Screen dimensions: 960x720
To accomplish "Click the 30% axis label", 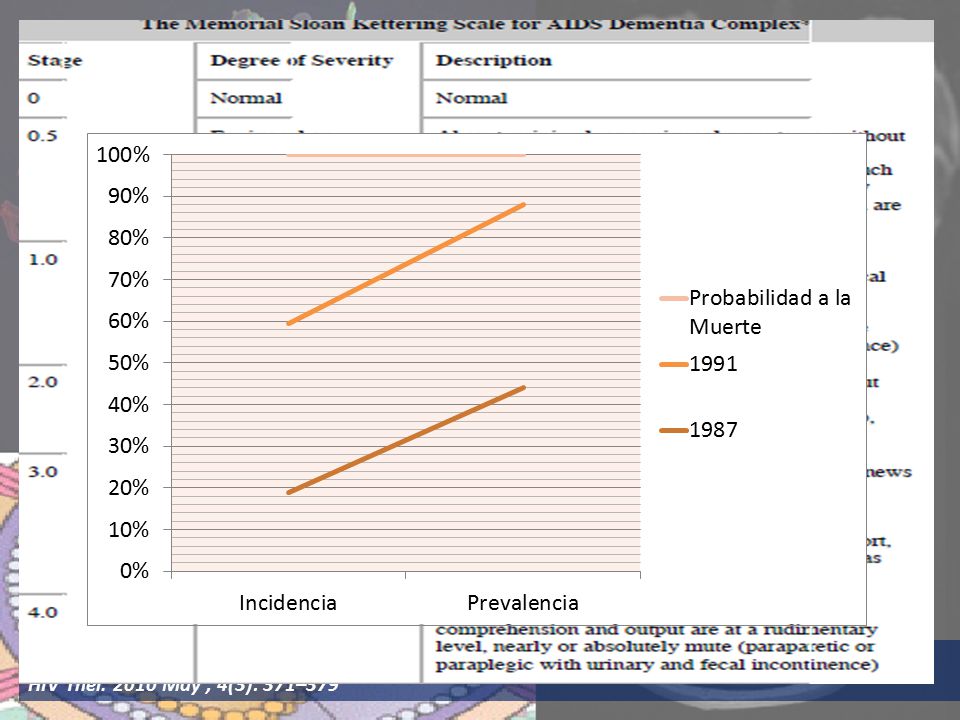I will [129, 446].
